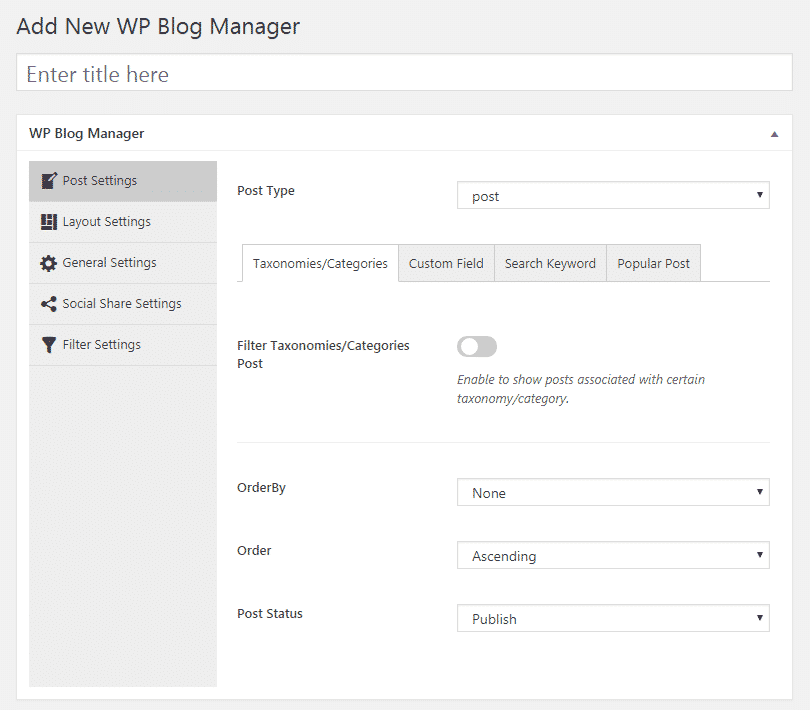Open Layout Settings section label

(x=106, y=222)
